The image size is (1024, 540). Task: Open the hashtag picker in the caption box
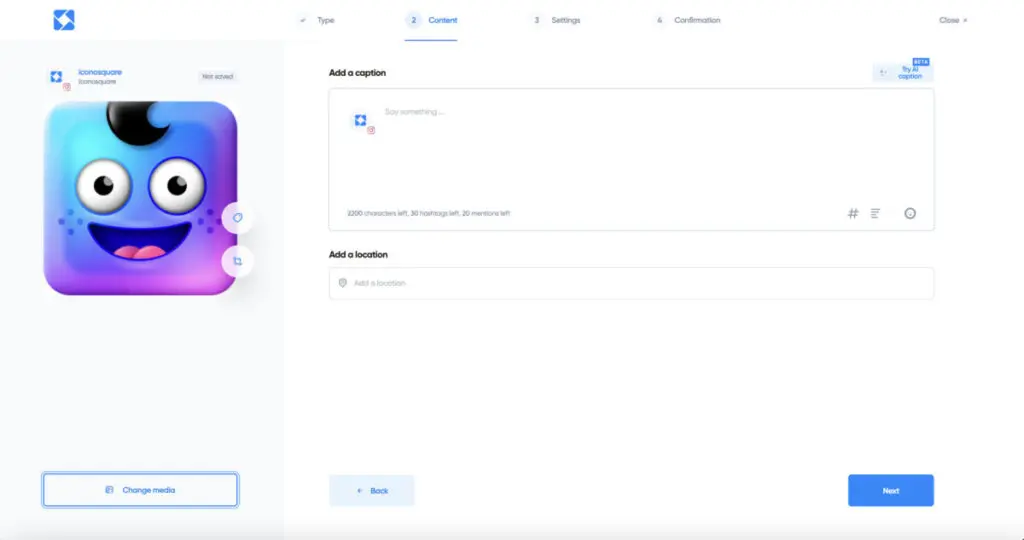coord(853,213)
